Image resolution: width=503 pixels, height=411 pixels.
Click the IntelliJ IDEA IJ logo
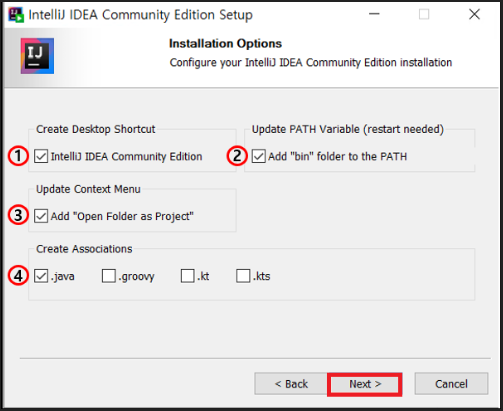37,56
